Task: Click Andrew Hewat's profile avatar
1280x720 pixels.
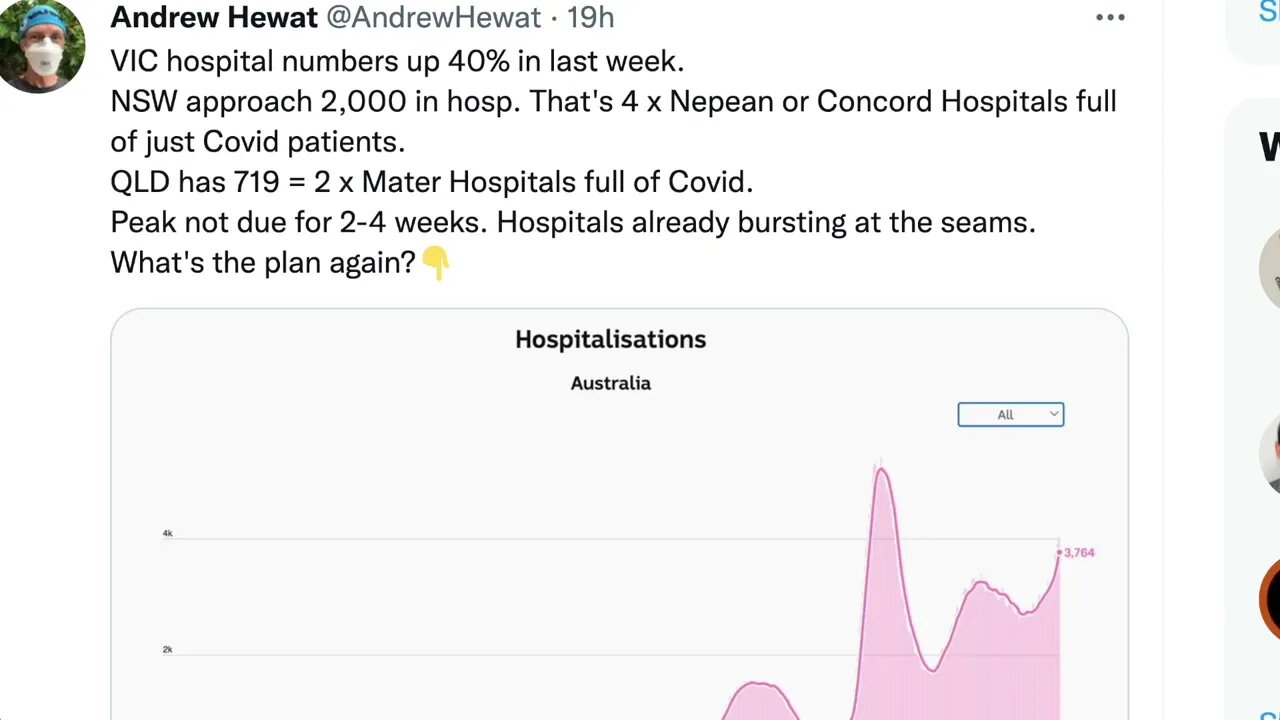Action: pos(43,47)
